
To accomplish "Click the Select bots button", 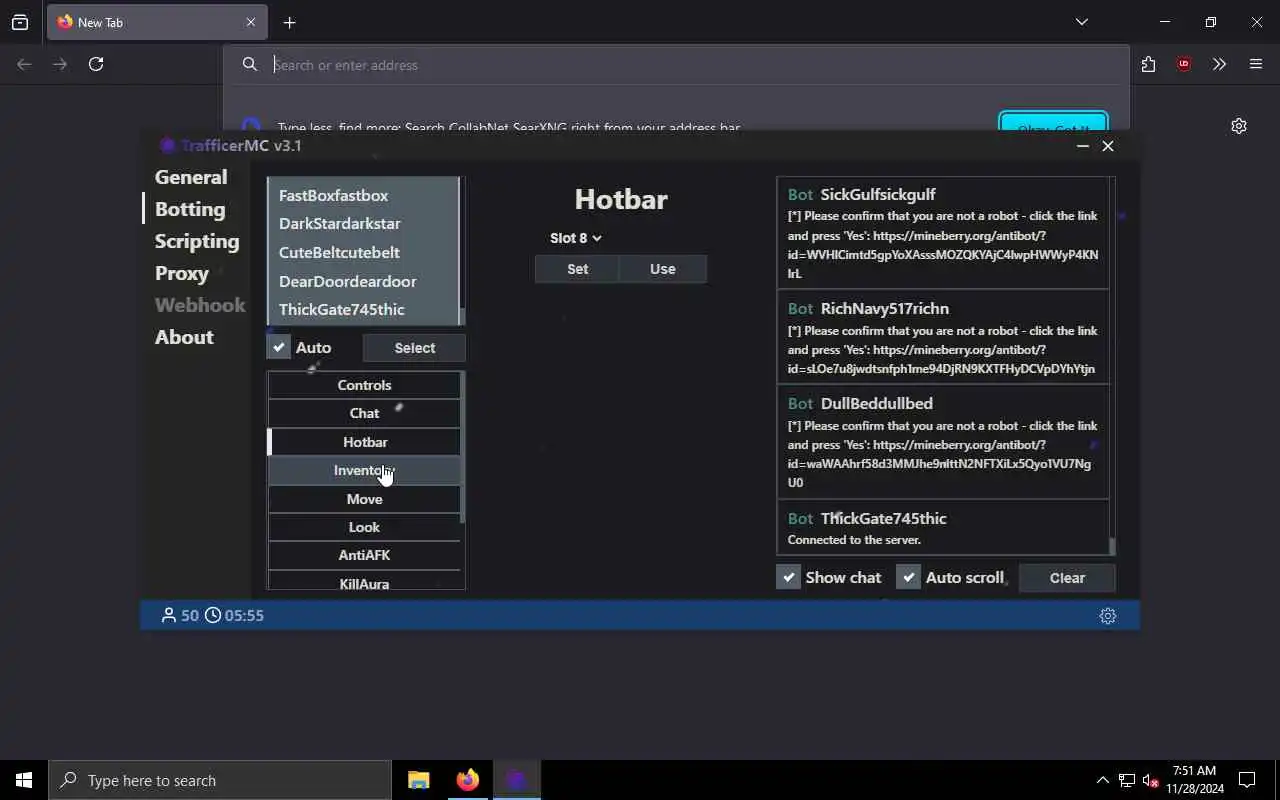I will (414, 348).
